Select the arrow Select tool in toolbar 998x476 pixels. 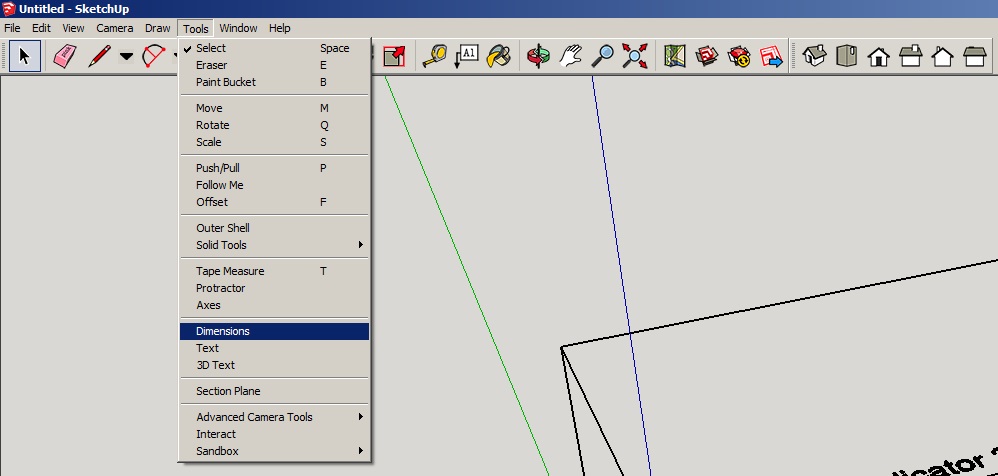[x=25, y=56]
